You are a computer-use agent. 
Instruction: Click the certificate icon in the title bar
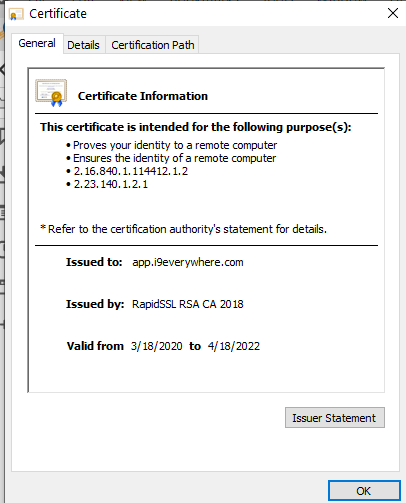pyautogui.click(x=16, y=14)
